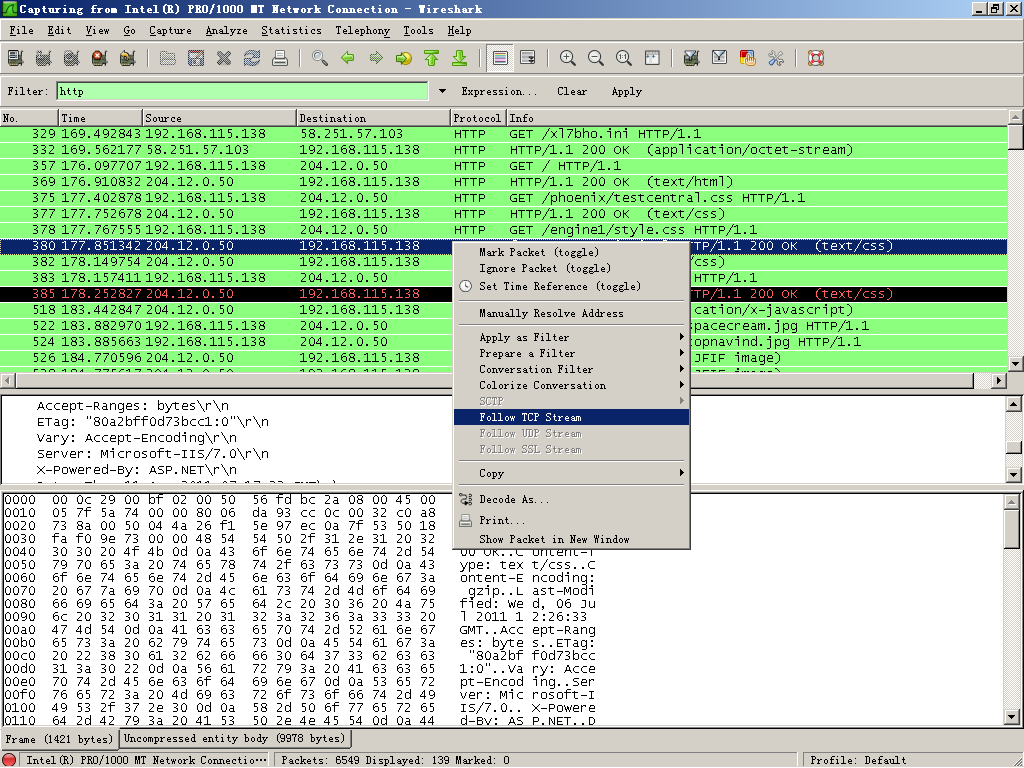
Task: Open the filter history dropdown arrow
Action: click(442, 91)
